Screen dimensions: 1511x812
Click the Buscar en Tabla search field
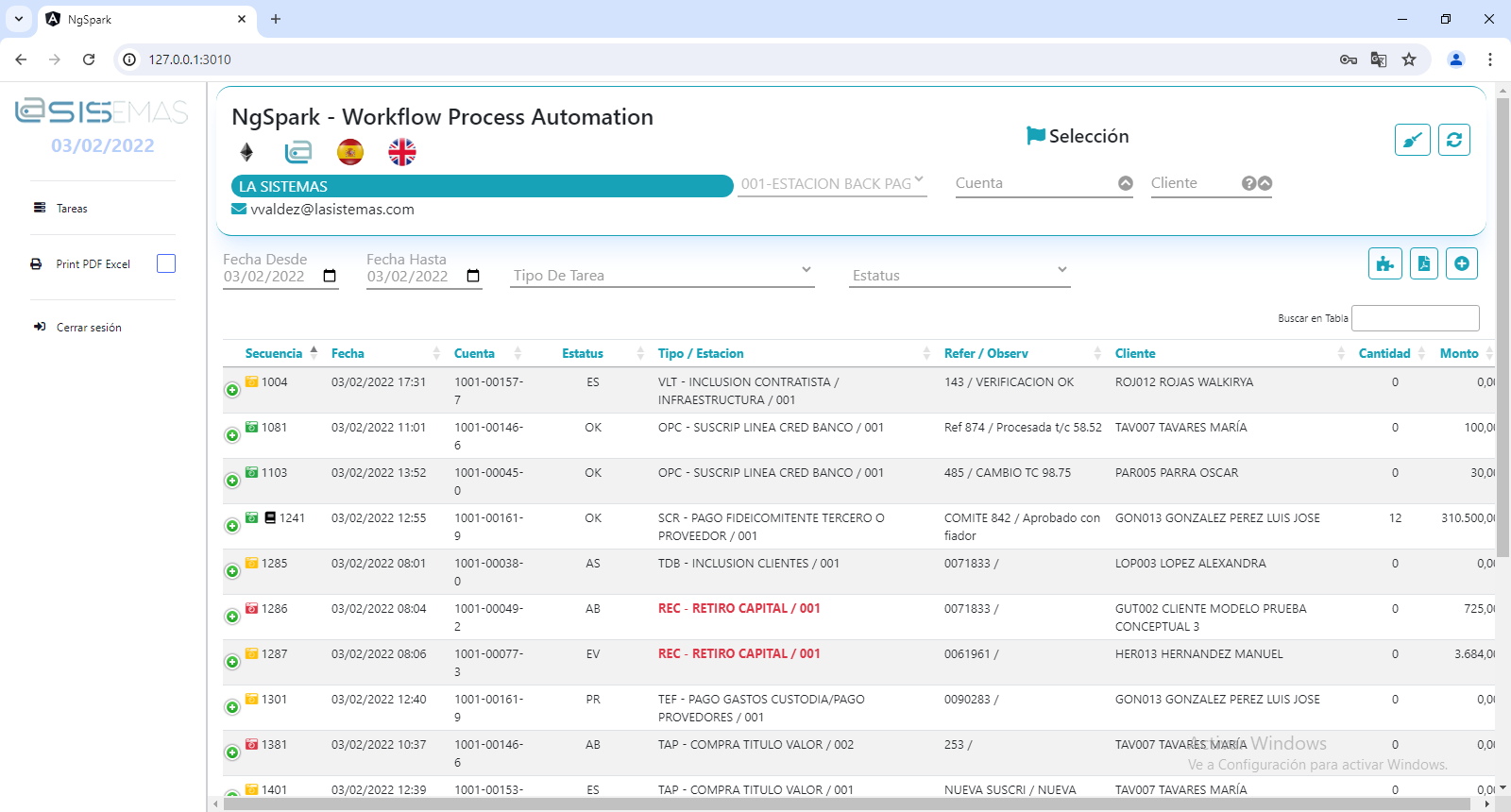[1415, 318]
